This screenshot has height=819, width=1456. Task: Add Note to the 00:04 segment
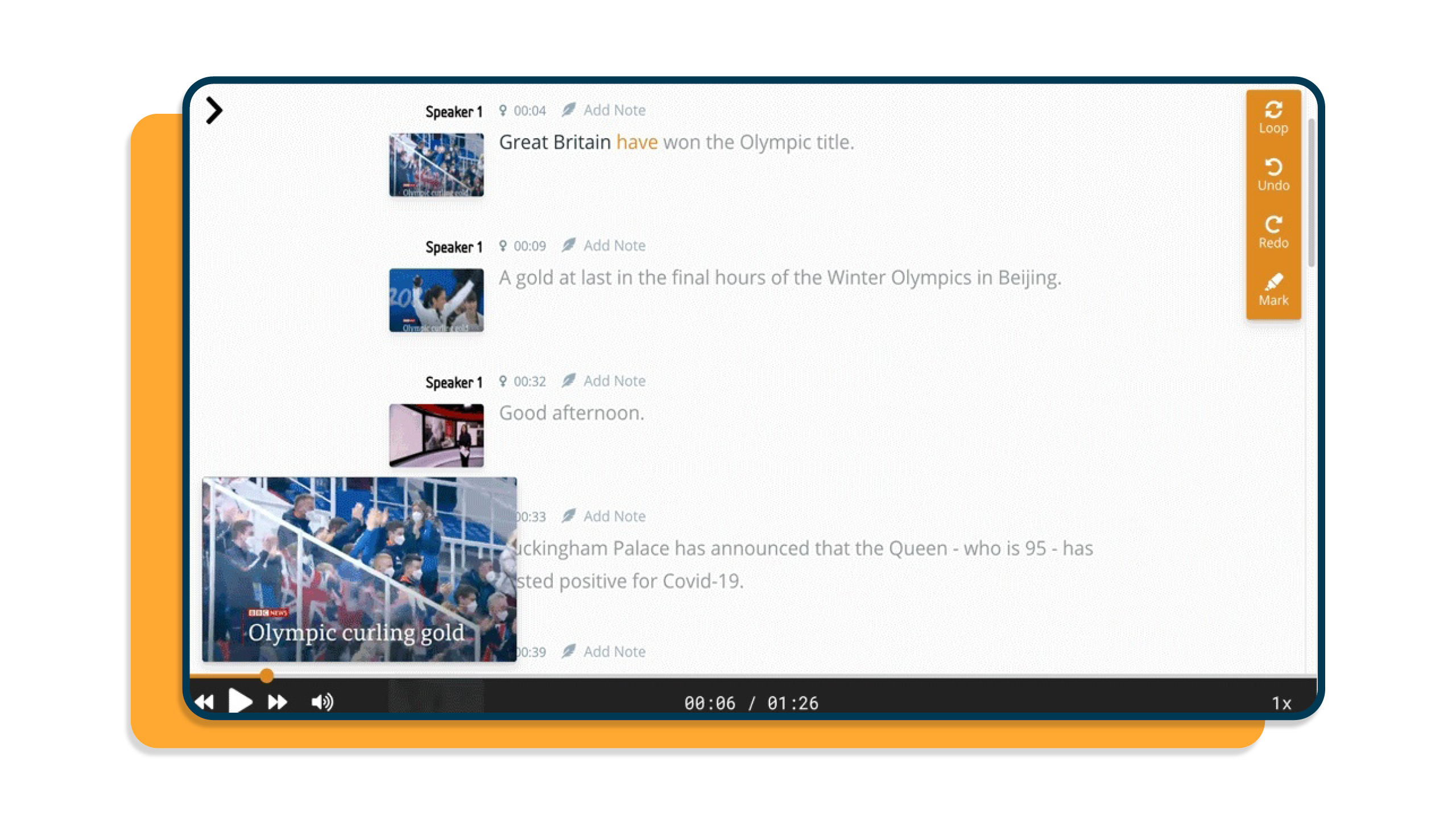614,110
